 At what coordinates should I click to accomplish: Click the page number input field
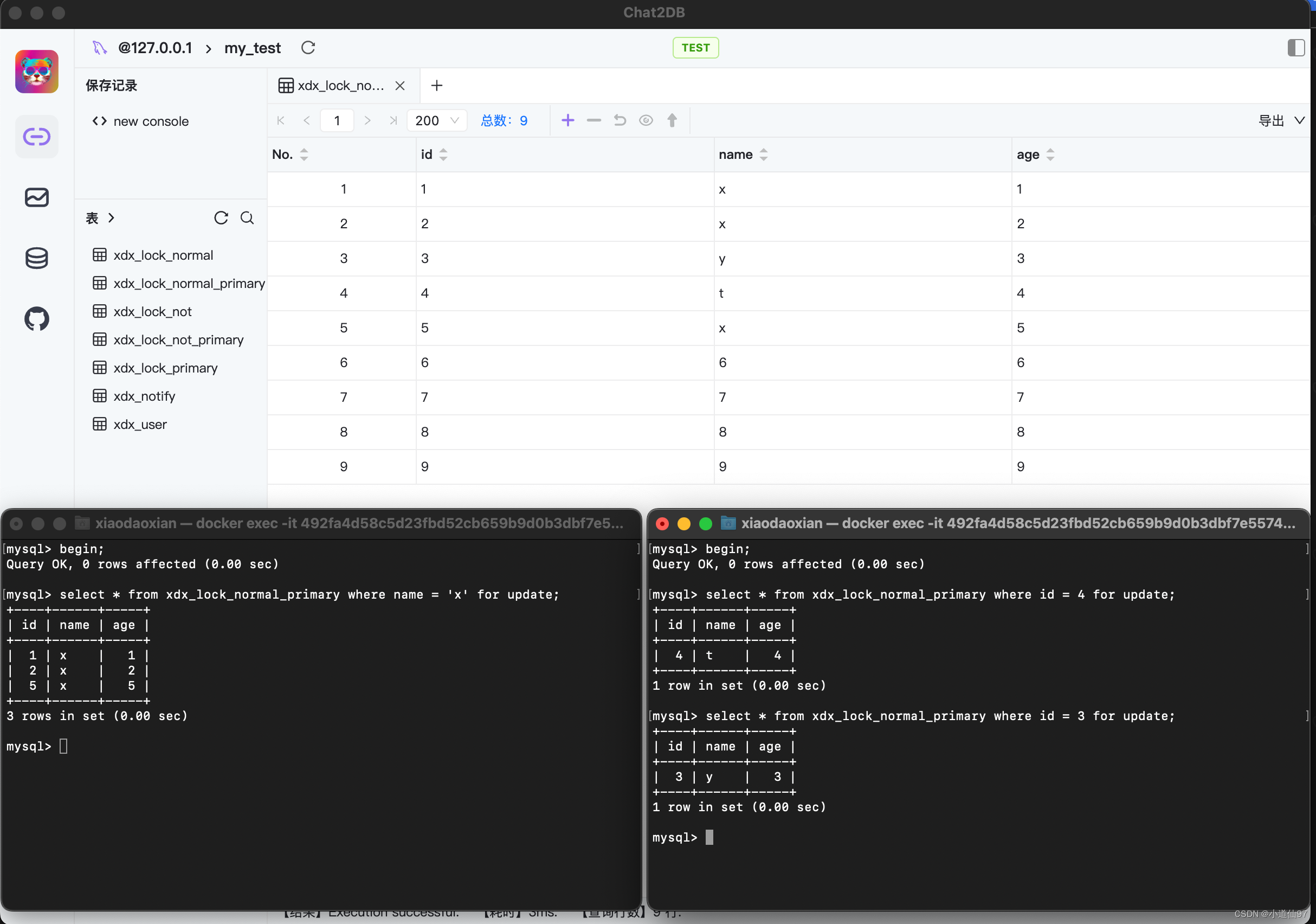337,120
